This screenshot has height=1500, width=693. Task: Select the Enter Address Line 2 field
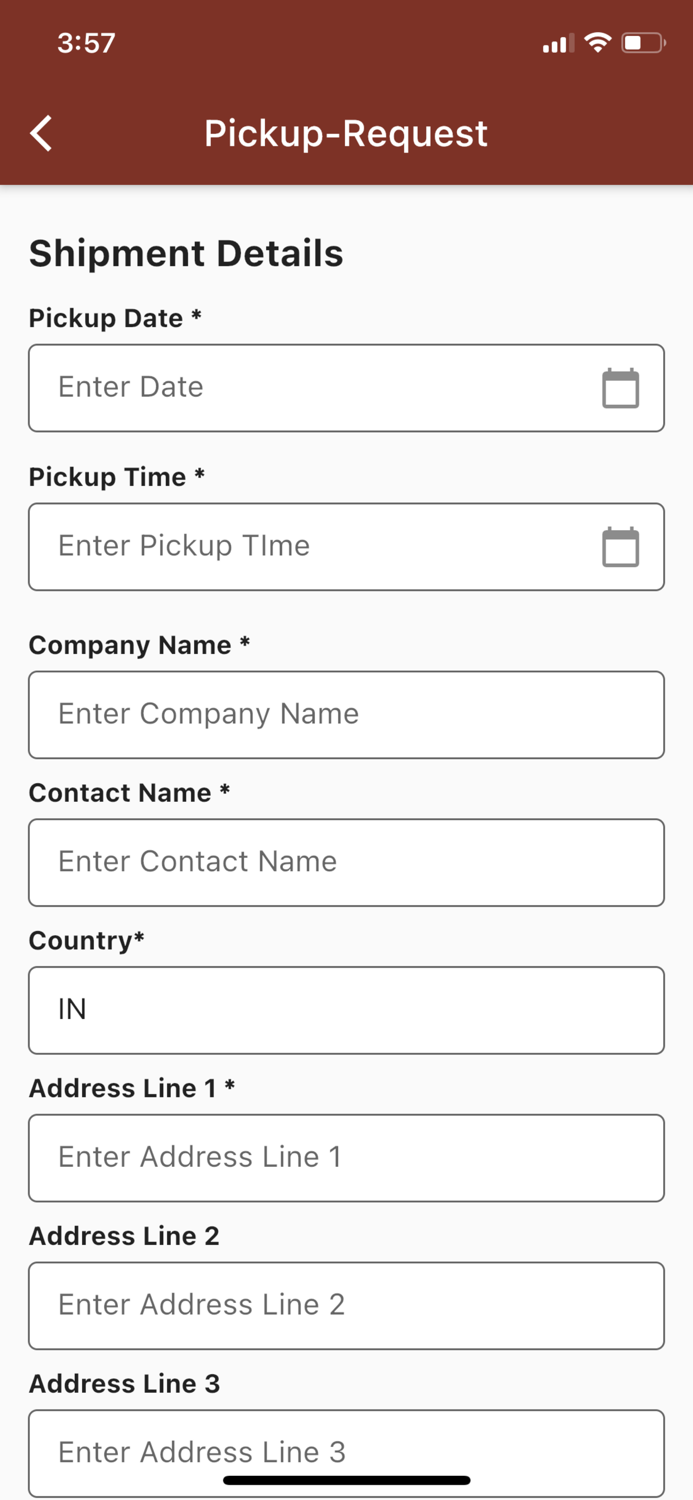346,1305
